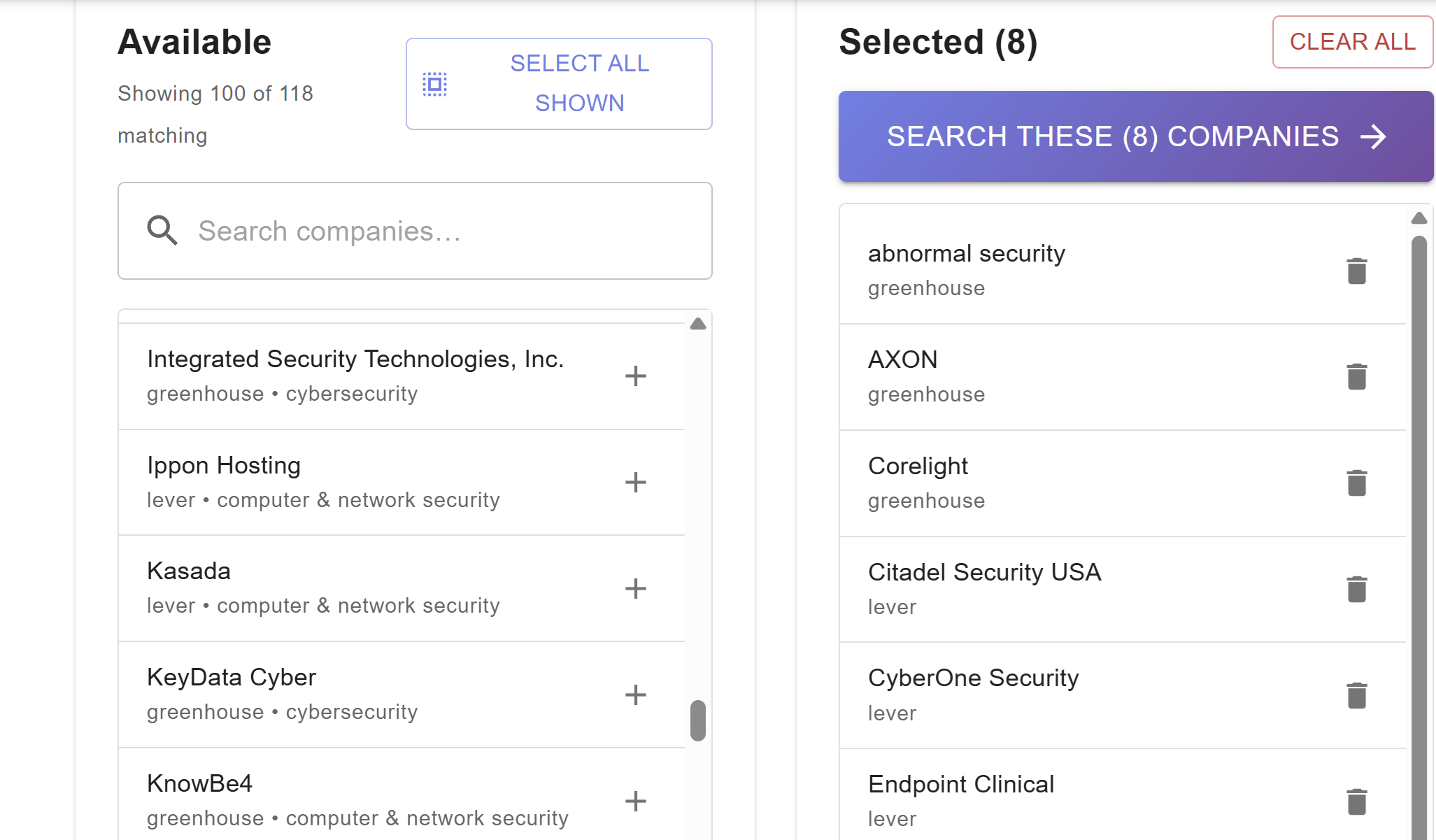Viewport: 1436px width, 840px height.
Task: Delete AXON from the selected list
Action: coord(1356,377)
